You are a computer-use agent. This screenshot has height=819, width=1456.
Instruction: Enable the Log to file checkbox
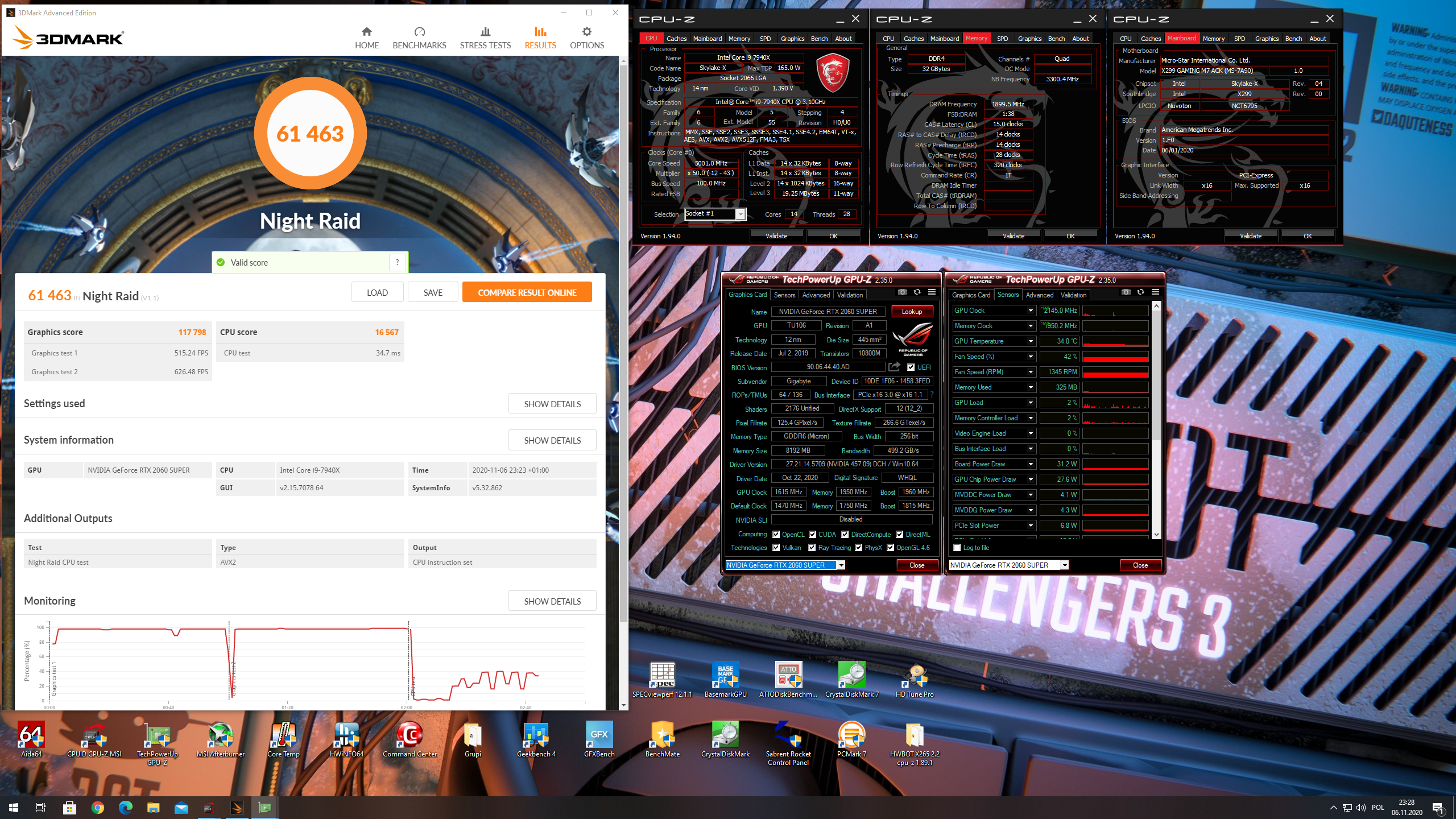(x=957, y=548)
